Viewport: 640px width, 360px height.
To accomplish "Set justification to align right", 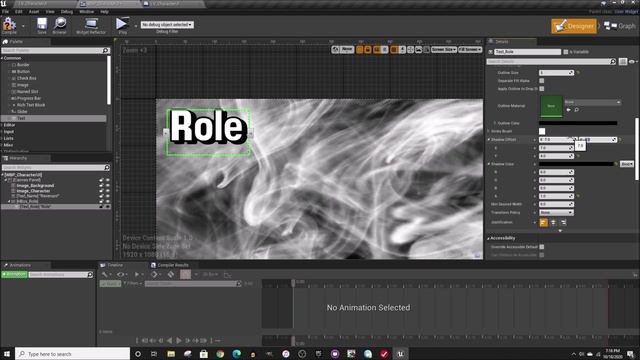I will coord(563,222).
